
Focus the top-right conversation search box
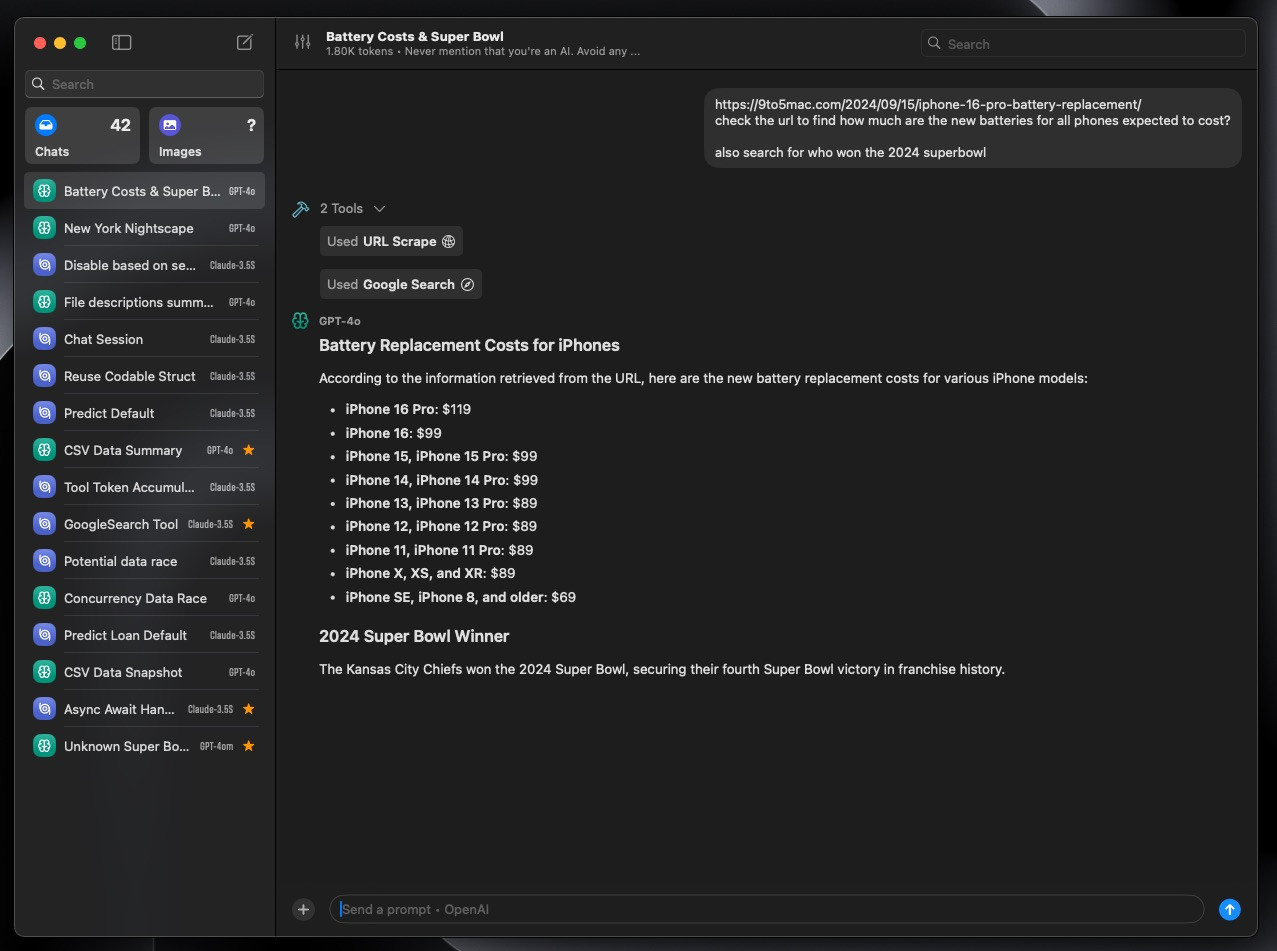(x=1083, y=44)
